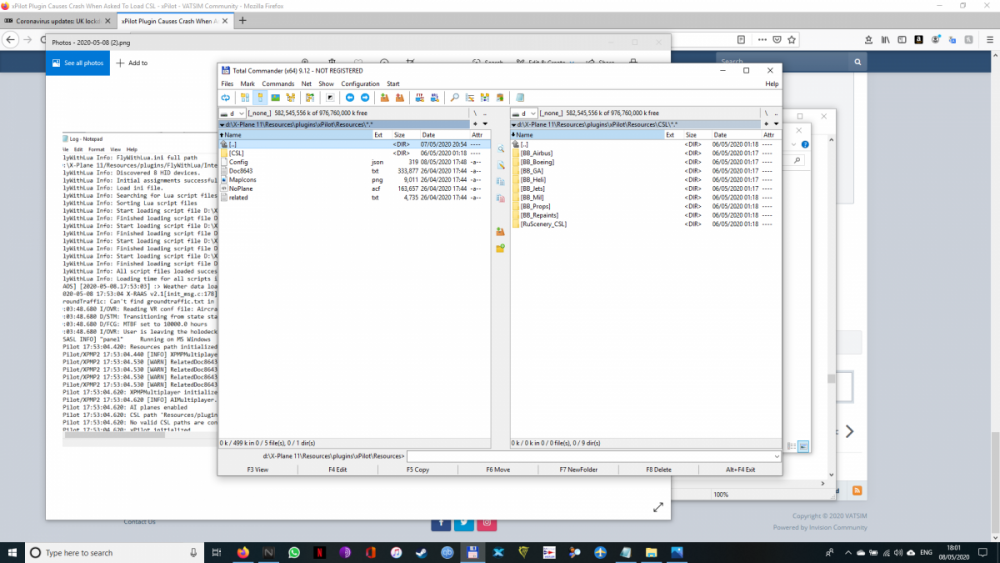Expand the command line history dropdown
The height and width of the screenshot is (563, 1000).
tap(774, 456)
